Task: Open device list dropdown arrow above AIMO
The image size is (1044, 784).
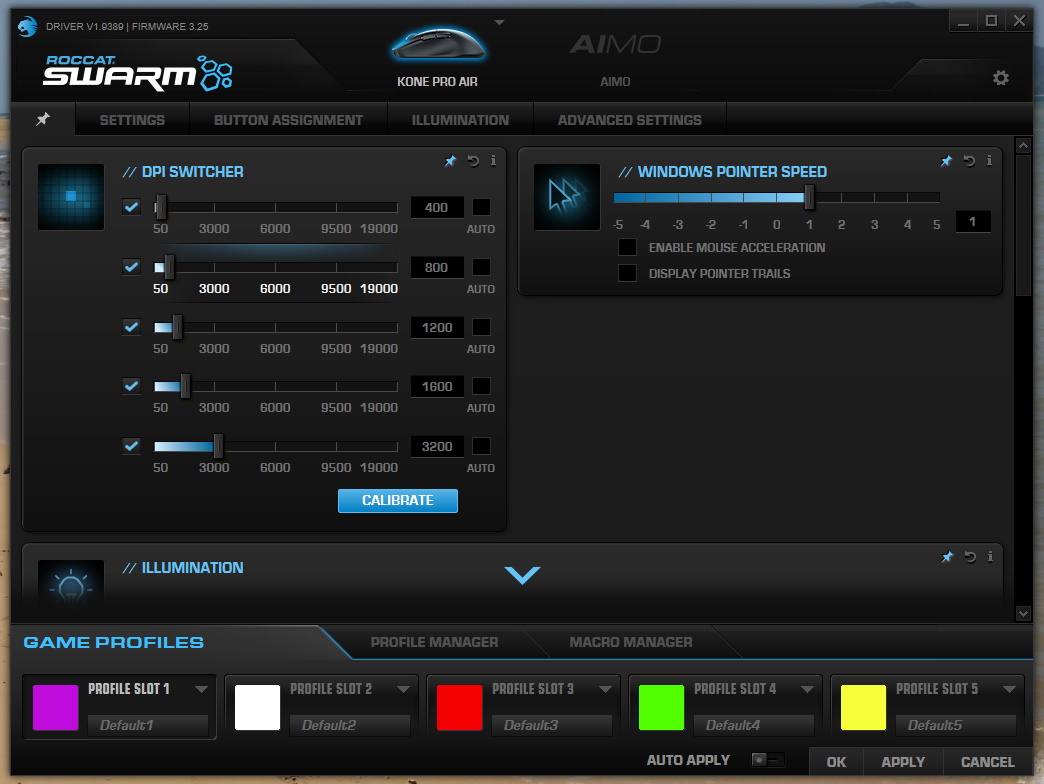Action: pyautogui.click(x=499, y=23)
